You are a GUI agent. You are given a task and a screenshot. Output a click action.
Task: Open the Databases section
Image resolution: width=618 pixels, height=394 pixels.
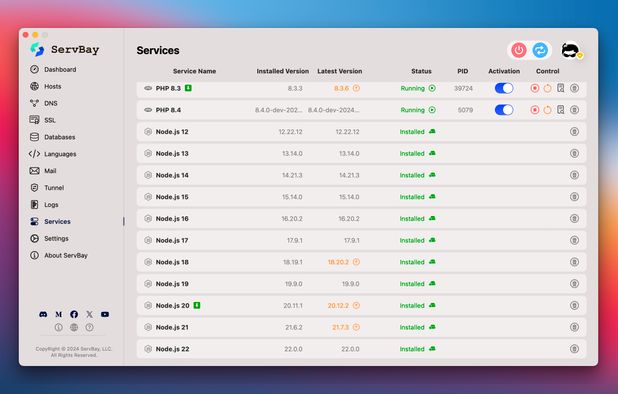[52, 137]
